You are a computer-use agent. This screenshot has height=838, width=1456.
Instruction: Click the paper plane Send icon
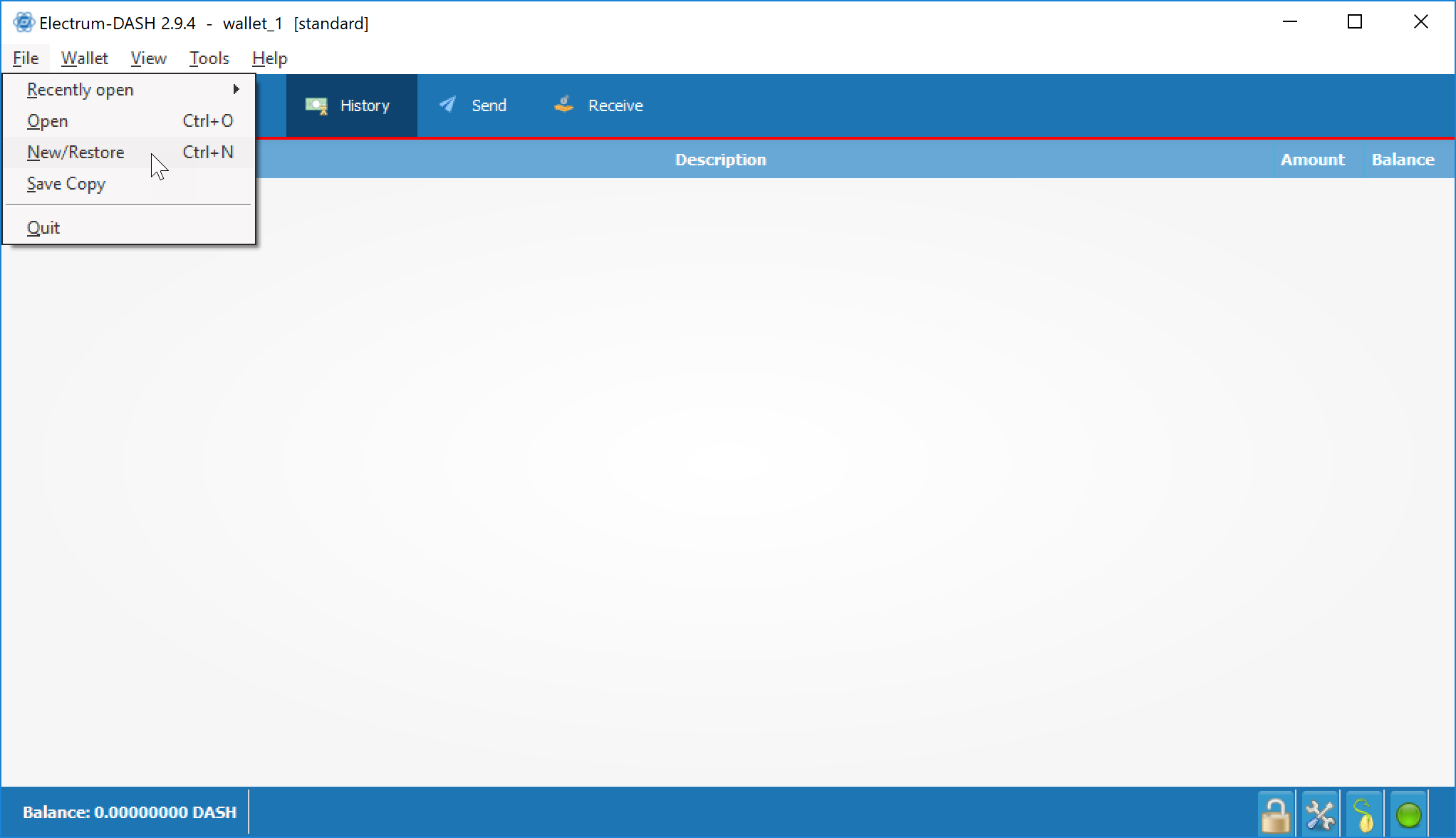click(447, 105)
